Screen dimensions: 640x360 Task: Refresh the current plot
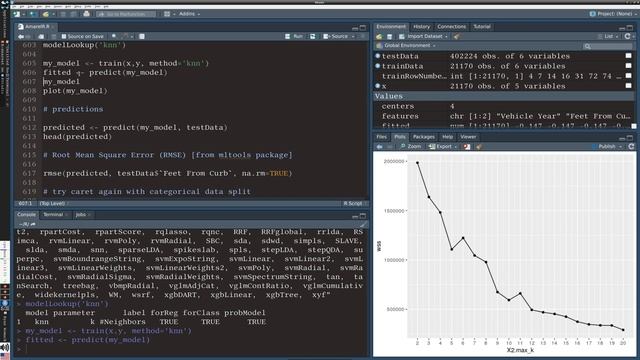(x=631, y=147)
